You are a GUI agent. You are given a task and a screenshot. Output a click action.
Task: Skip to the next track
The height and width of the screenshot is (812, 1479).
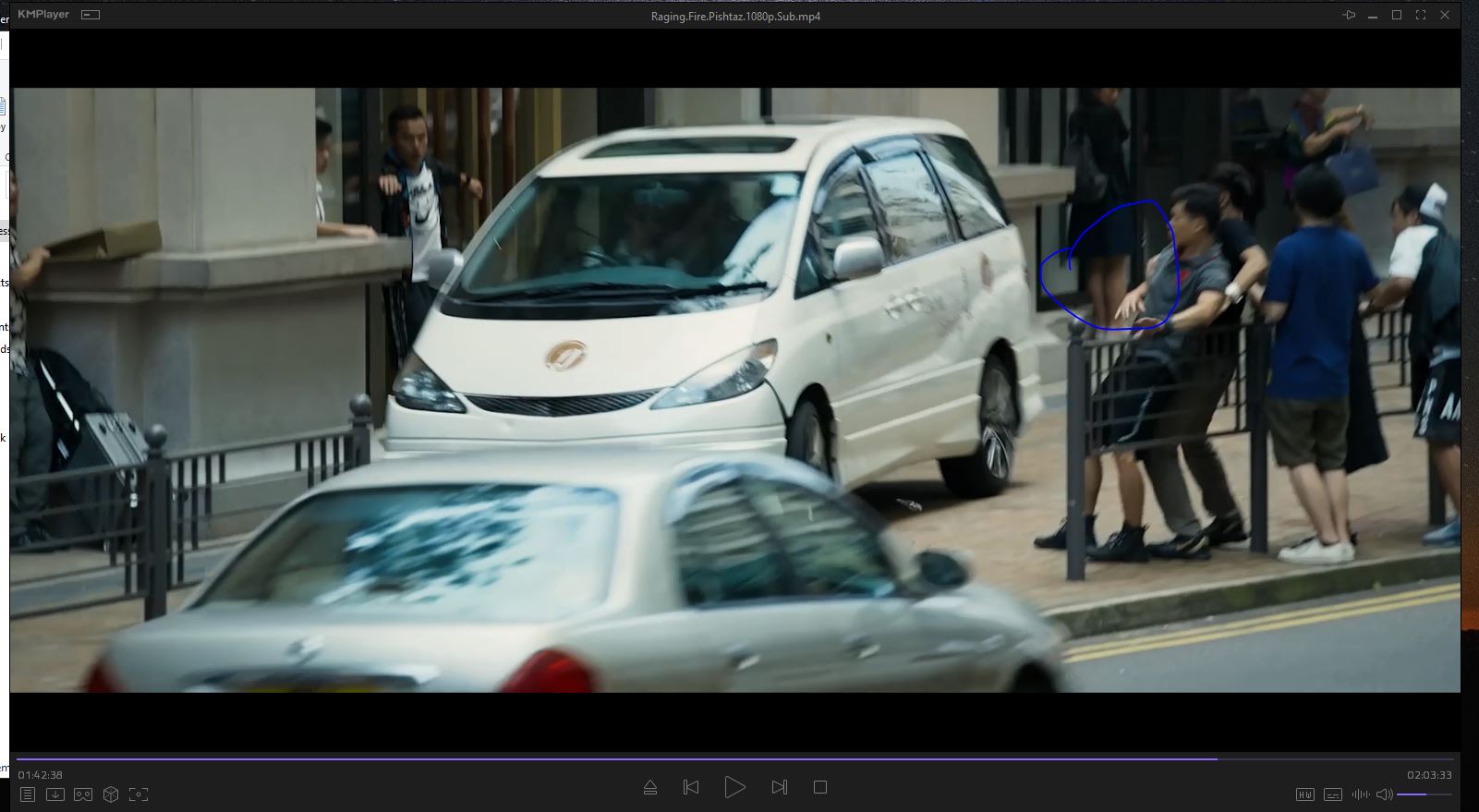[779, 787]
